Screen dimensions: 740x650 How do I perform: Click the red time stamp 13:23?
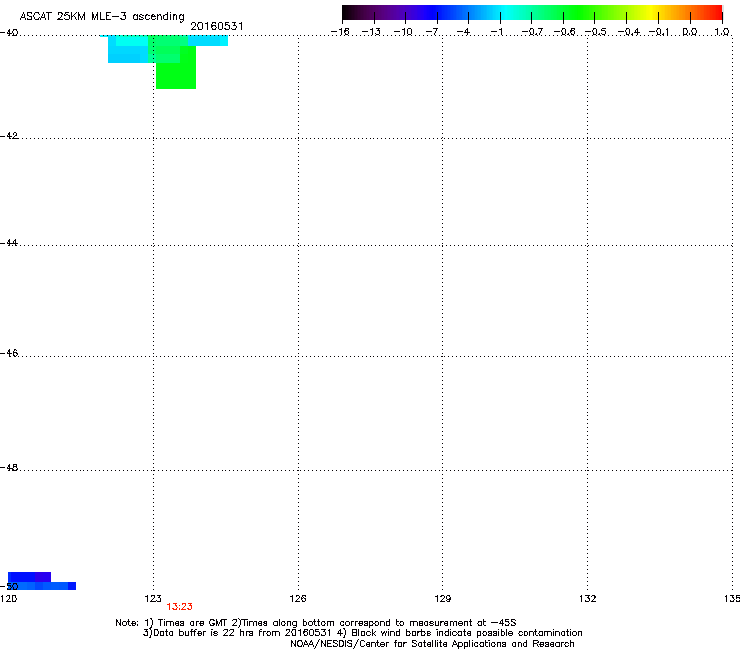pyautogui.click(x=179, y=607)
